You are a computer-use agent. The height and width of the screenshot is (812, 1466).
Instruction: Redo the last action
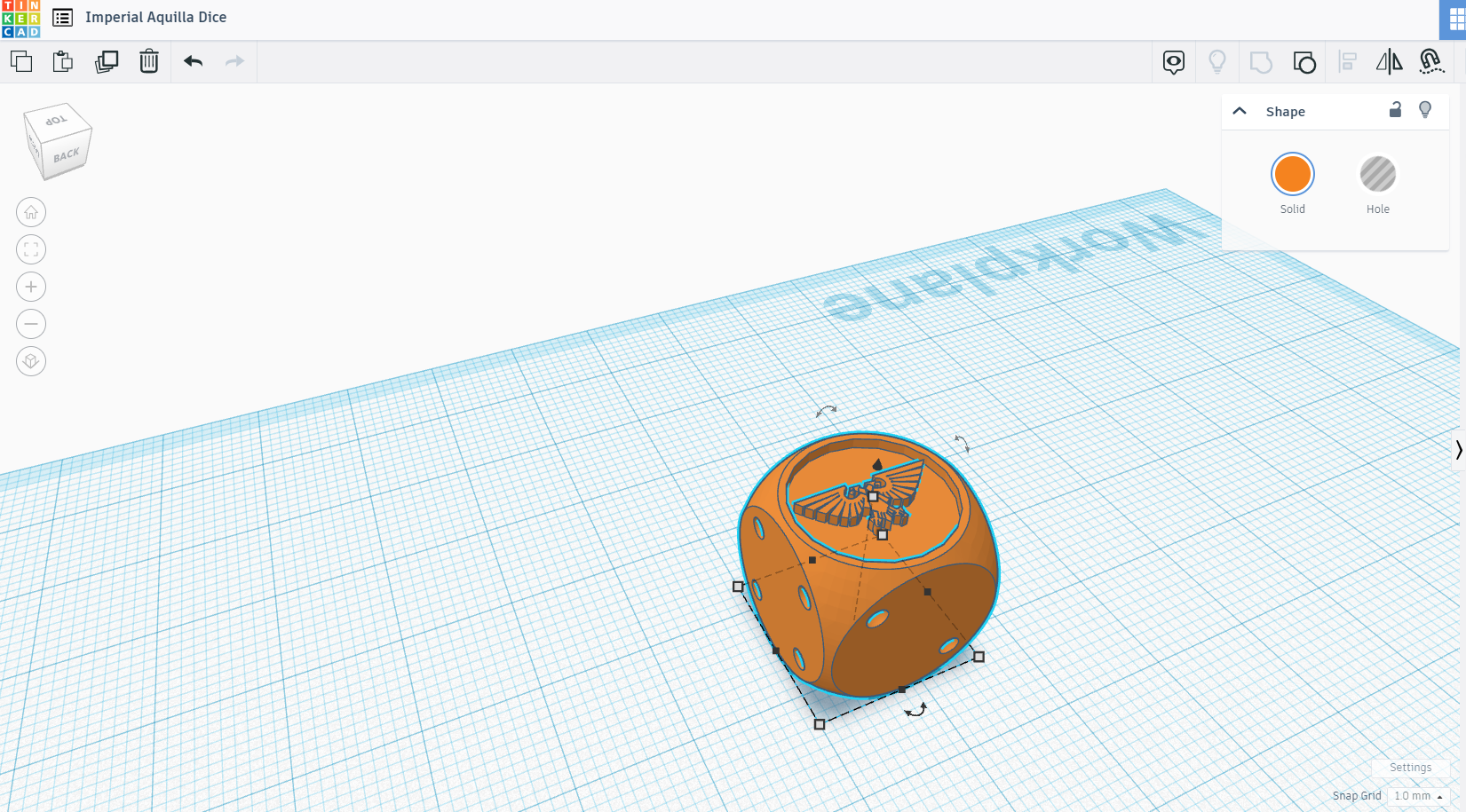click(234, 61)
